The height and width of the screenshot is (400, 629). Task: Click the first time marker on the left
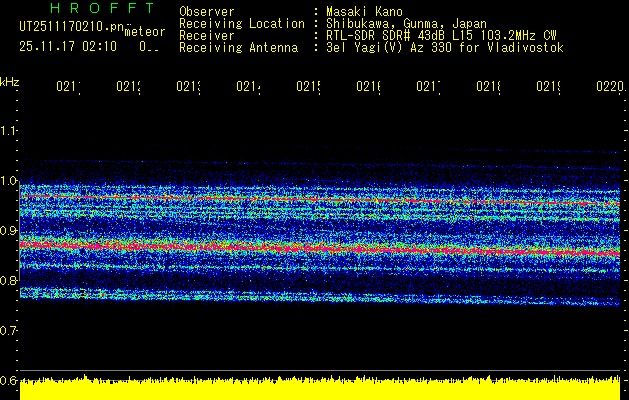tap(68, 88)
